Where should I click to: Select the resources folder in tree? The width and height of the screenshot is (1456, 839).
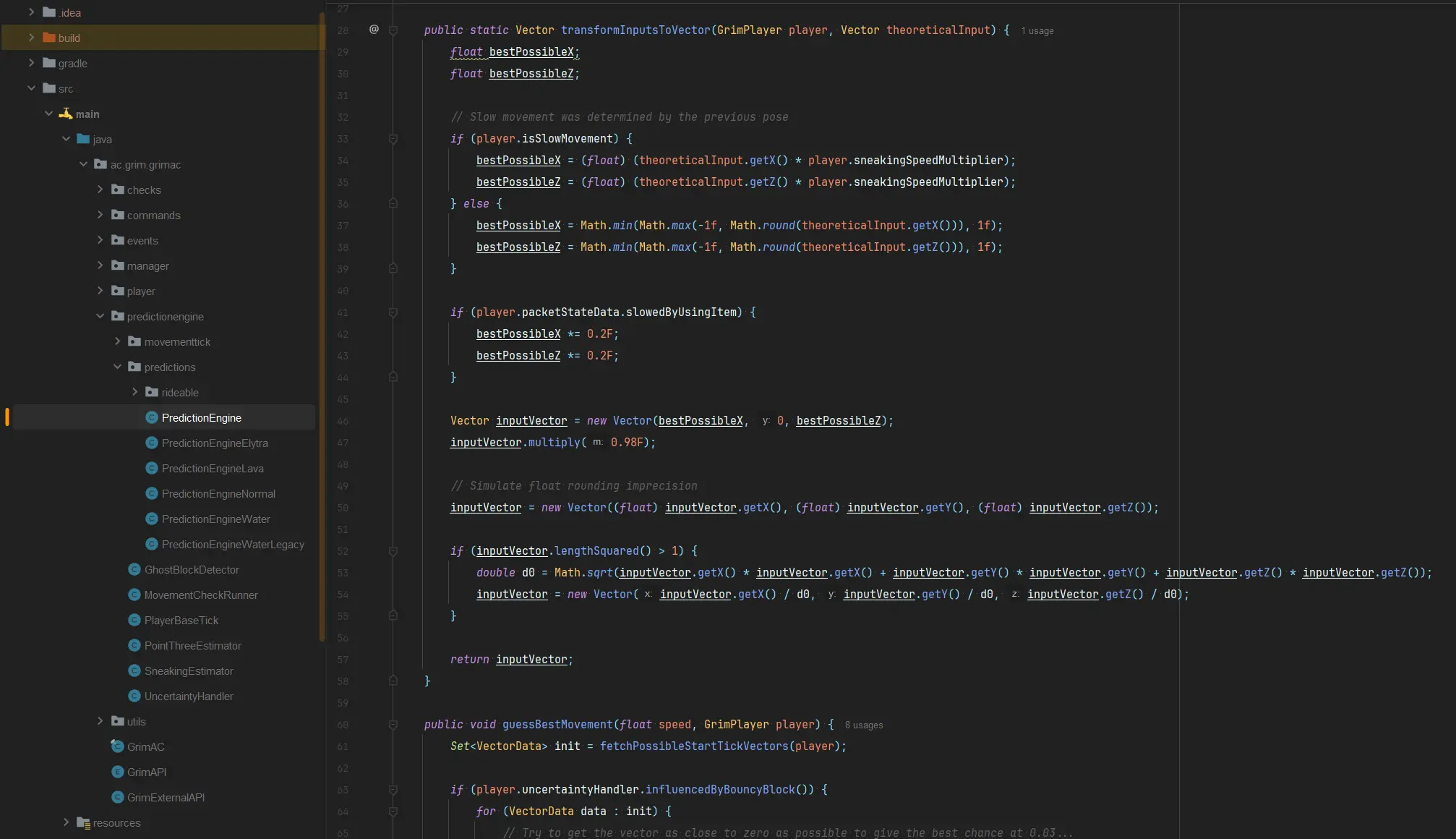116,822
